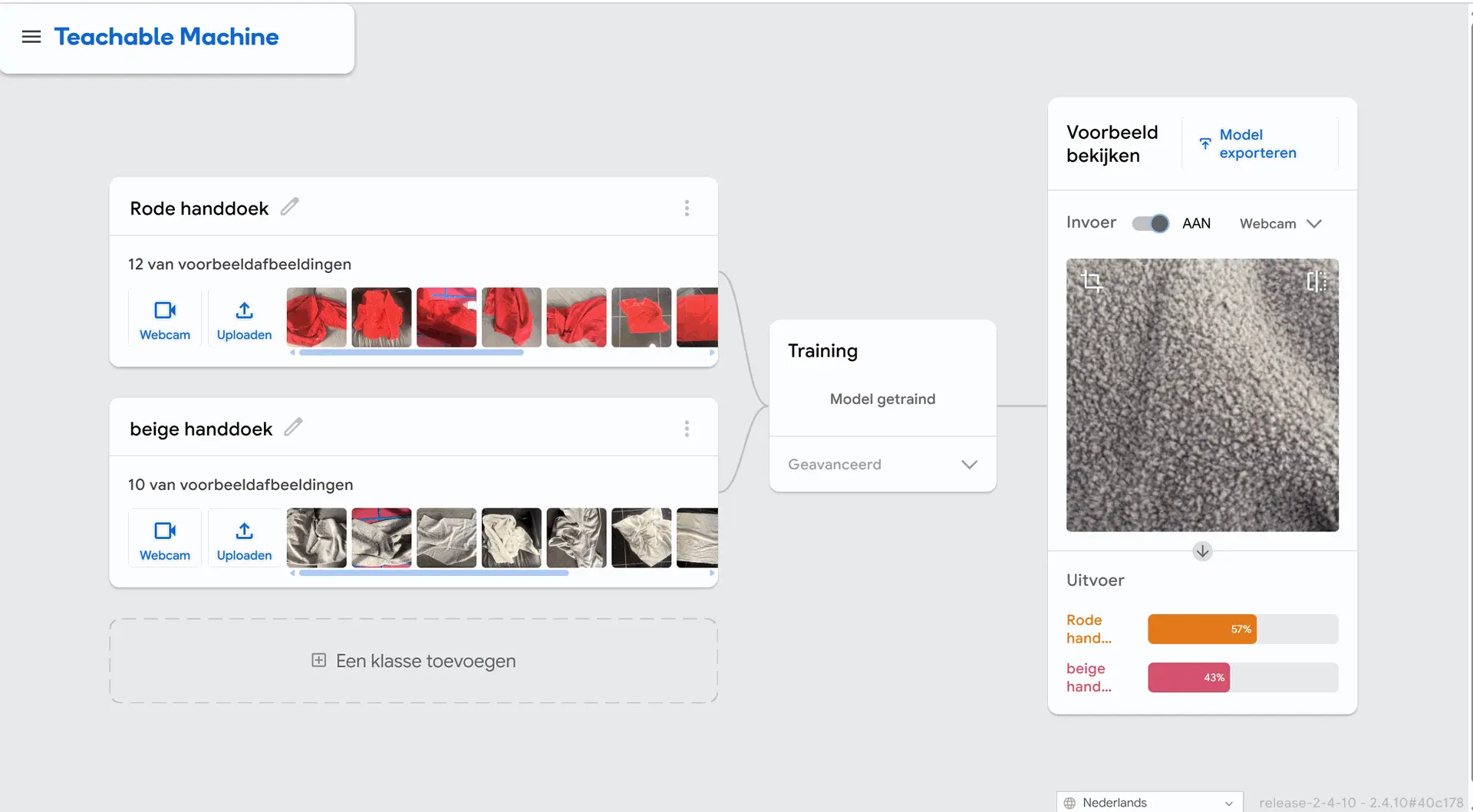Screen dimensions: 1473x812
Task: Click the globe icon in language selector
Action: pos(1069,803)
